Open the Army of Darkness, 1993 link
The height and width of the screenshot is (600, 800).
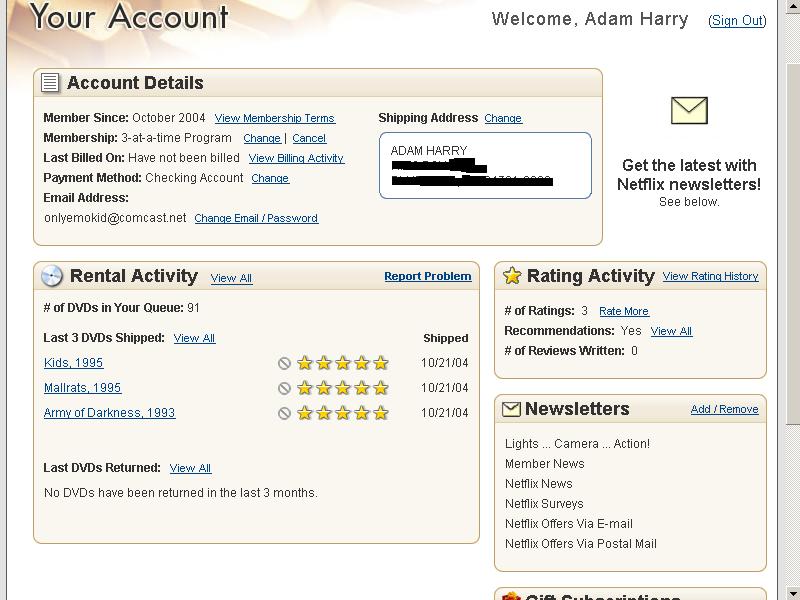pos(110,413)
